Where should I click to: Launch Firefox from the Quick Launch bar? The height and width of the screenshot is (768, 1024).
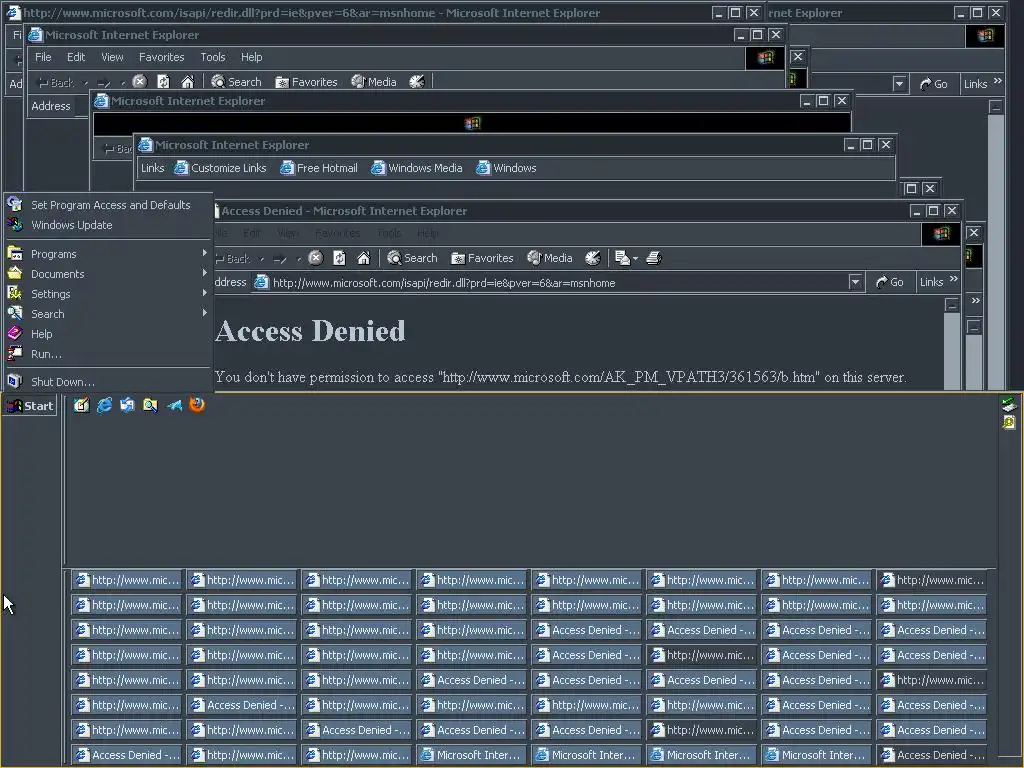click(197, 405)
